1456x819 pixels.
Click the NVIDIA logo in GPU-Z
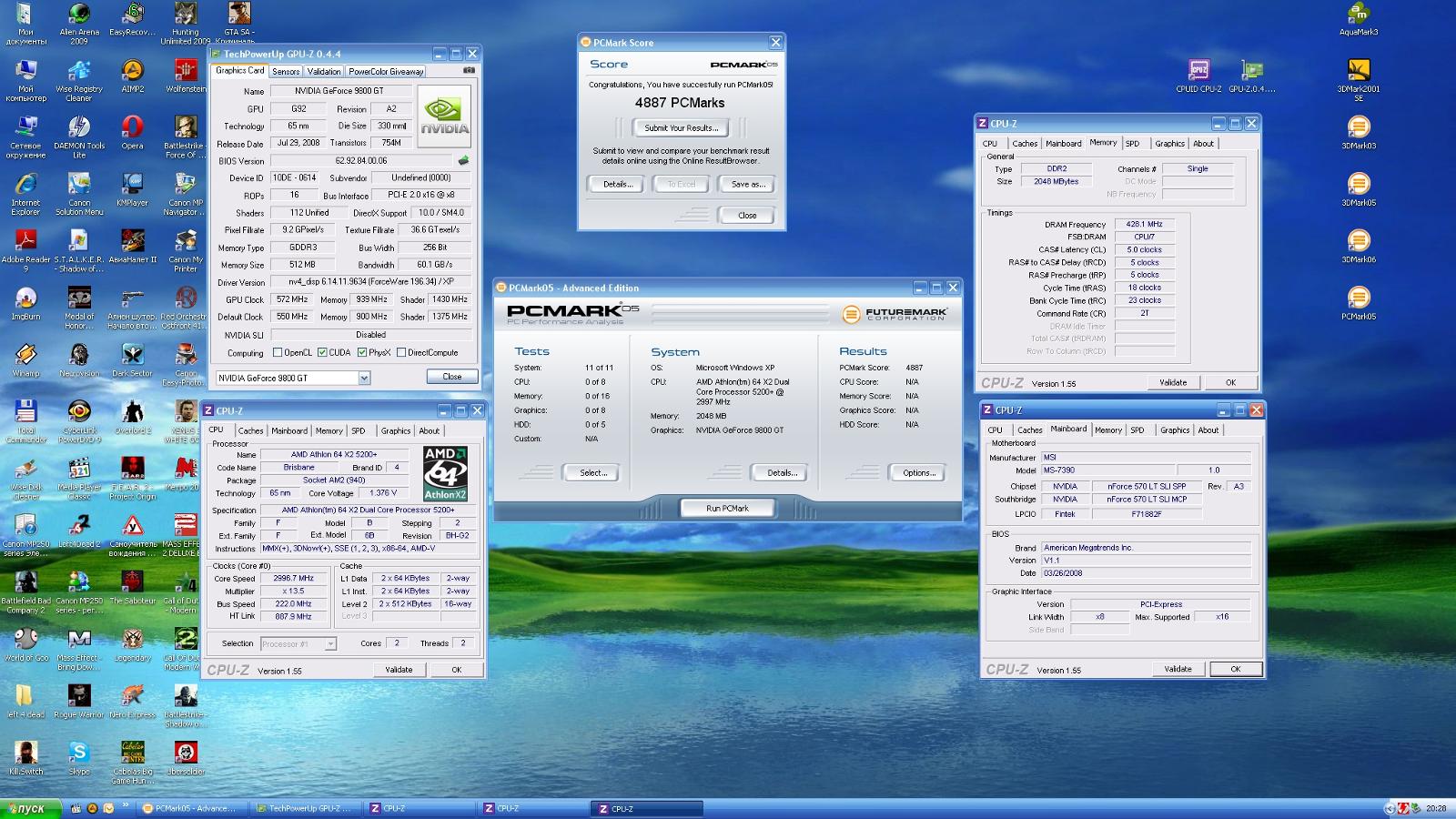(445, 116)
